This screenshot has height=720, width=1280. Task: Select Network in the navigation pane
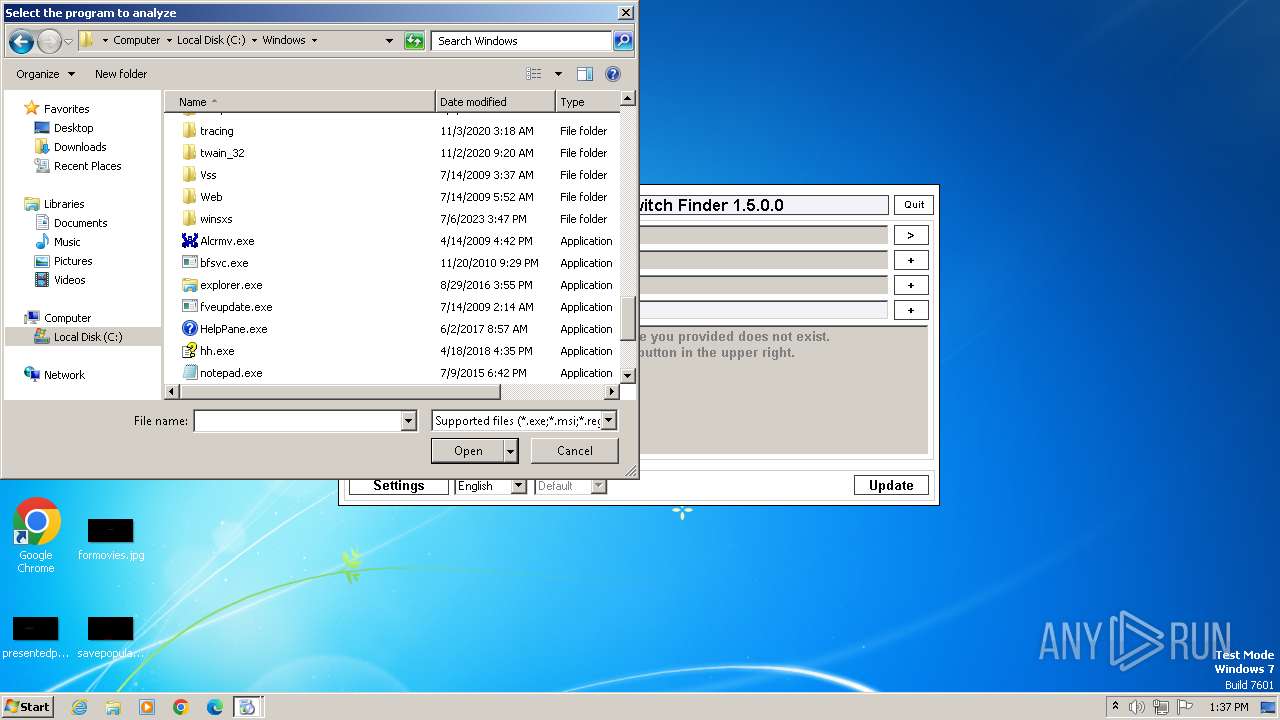(x=64, y=375)
